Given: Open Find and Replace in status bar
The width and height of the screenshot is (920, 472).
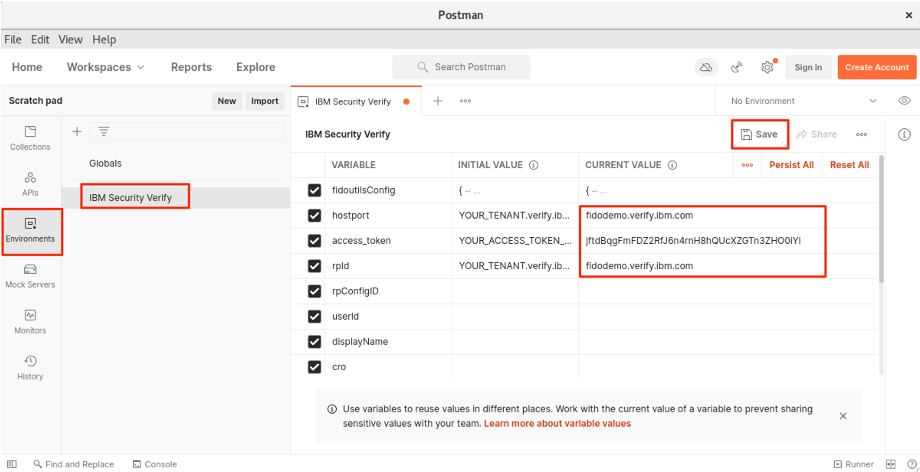Looking at the screenshot, I should [73, 464].
